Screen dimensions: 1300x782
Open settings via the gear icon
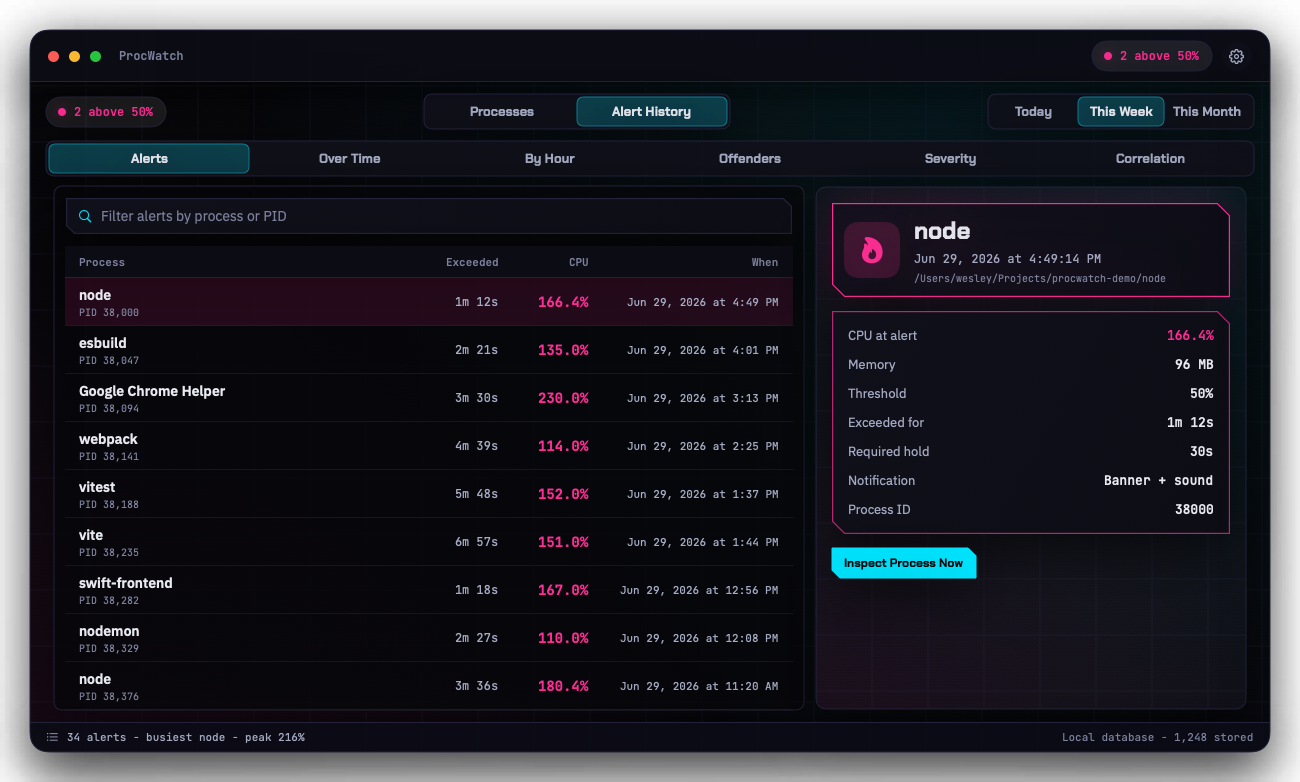(x=1236, y=56)
